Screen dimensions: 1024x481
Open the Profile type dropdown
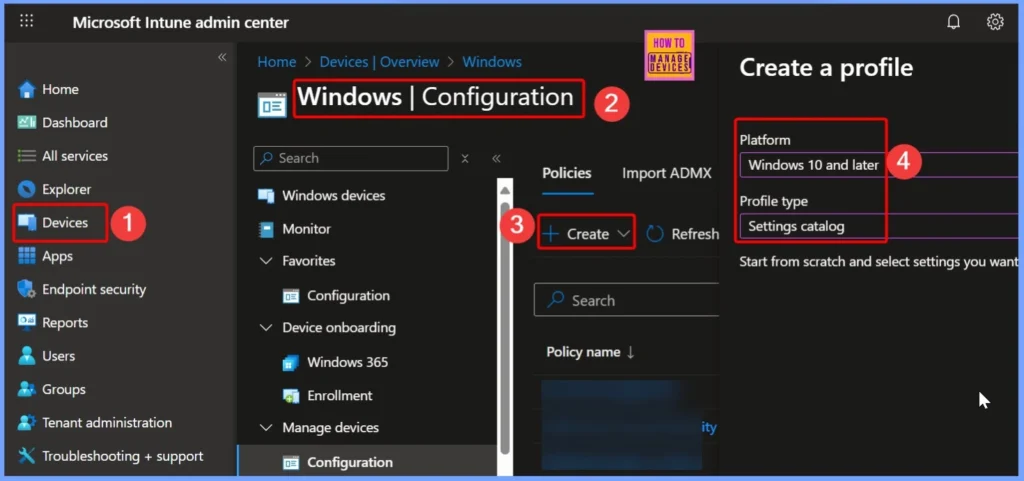[x=880, y=226]
